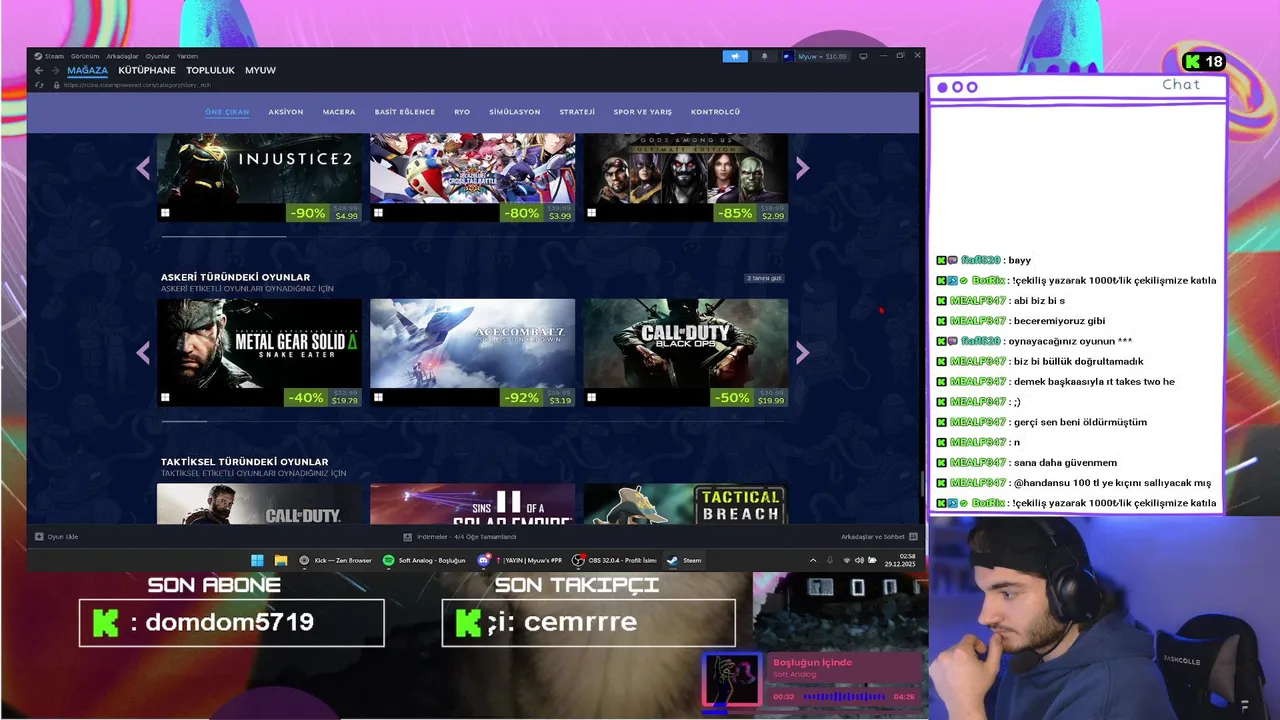Click the Steam page vertical scrollbar
The image size is (1280, 720).
click(x=922, y=482)
